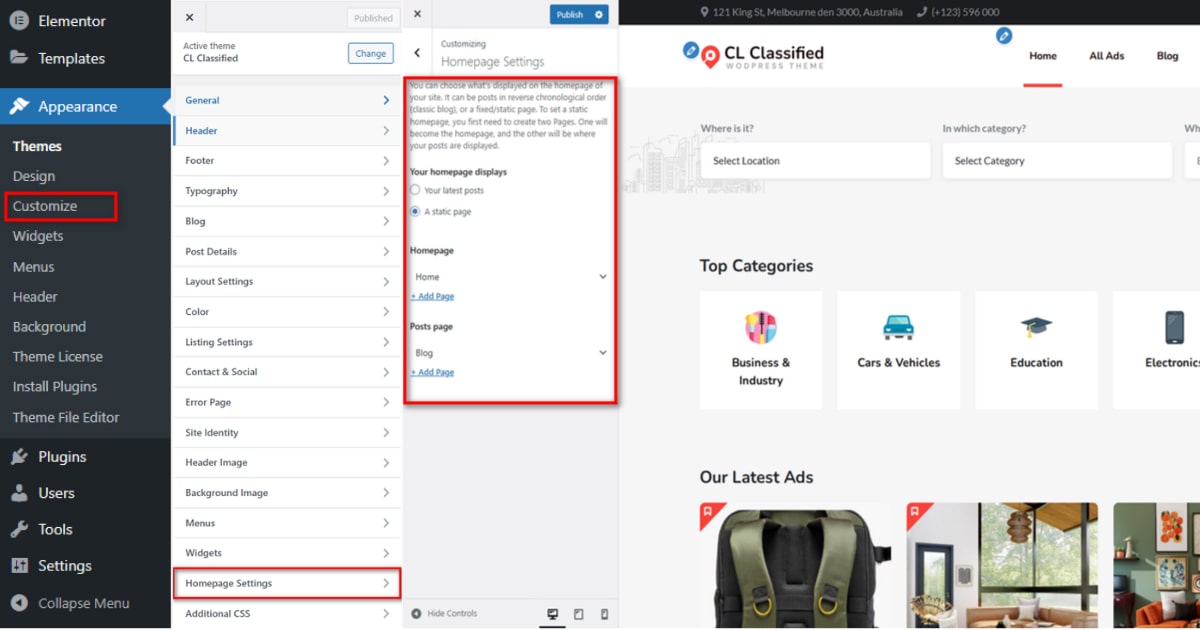This screenshot has height=630, width=1200.
Task: Open the Select Category dropdown
Action: (1057, 160)
